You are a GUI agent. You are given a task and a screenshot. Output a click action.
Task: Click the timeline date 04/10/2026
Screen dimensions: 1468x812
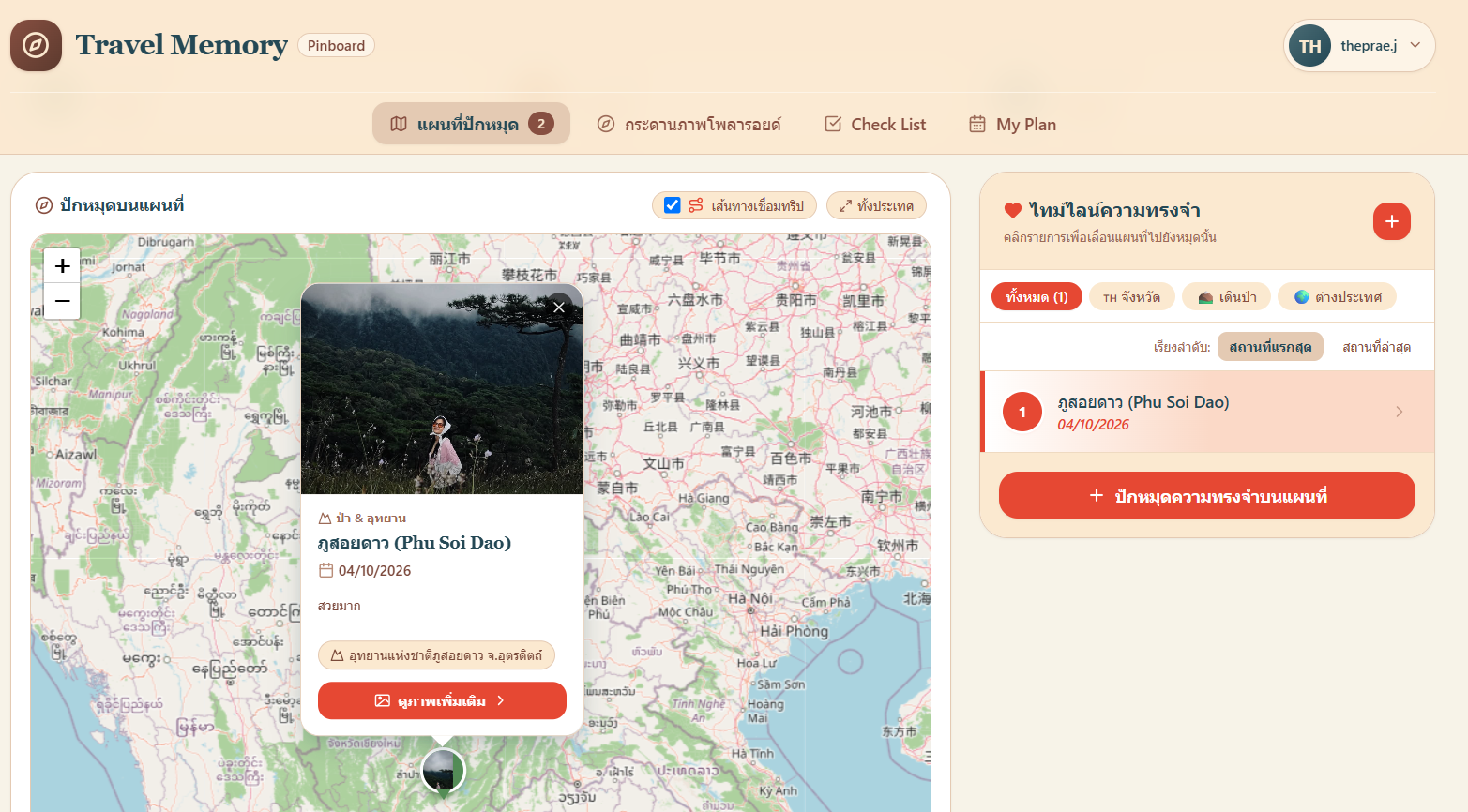(x=1093, y=425)
